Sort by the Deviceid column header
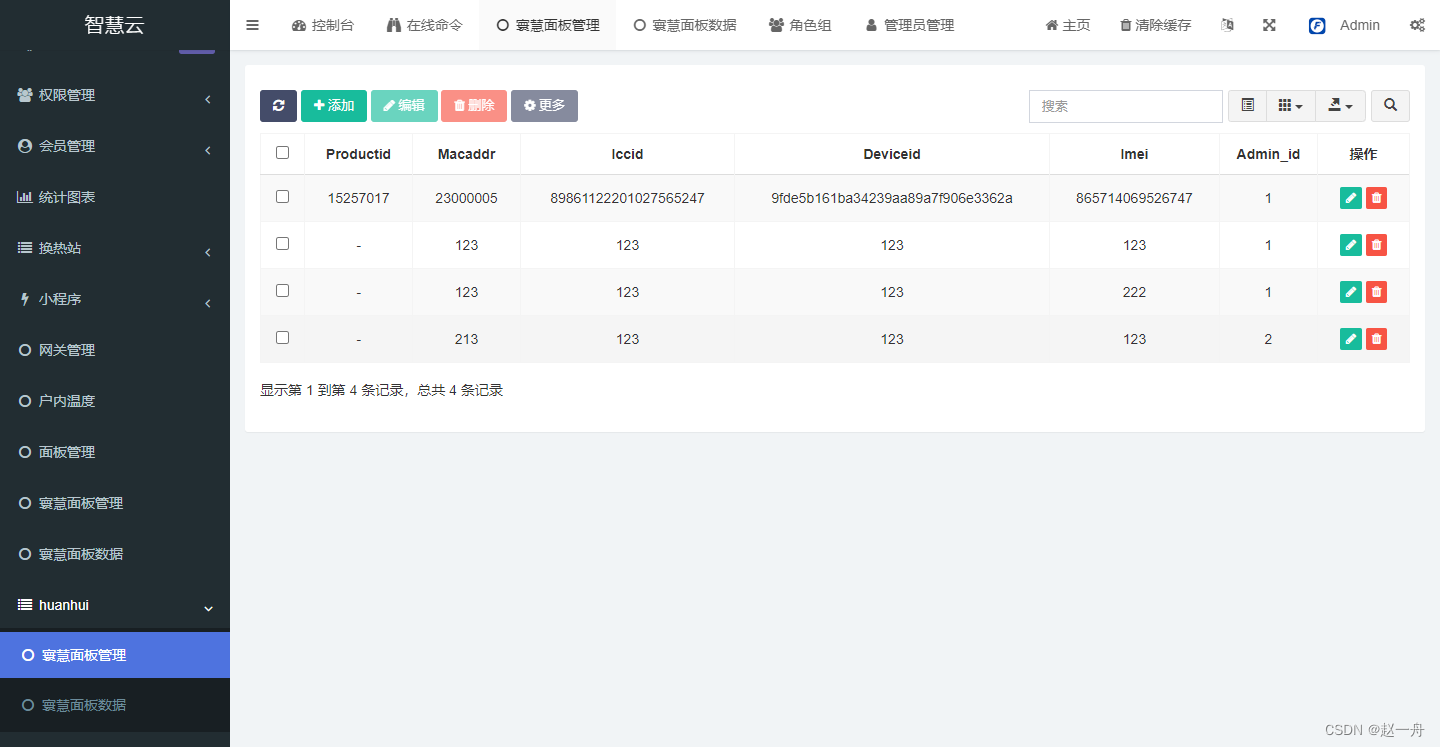Image resolution: width=1440 pixels, height=747 pixels. [x=892, y=154]
